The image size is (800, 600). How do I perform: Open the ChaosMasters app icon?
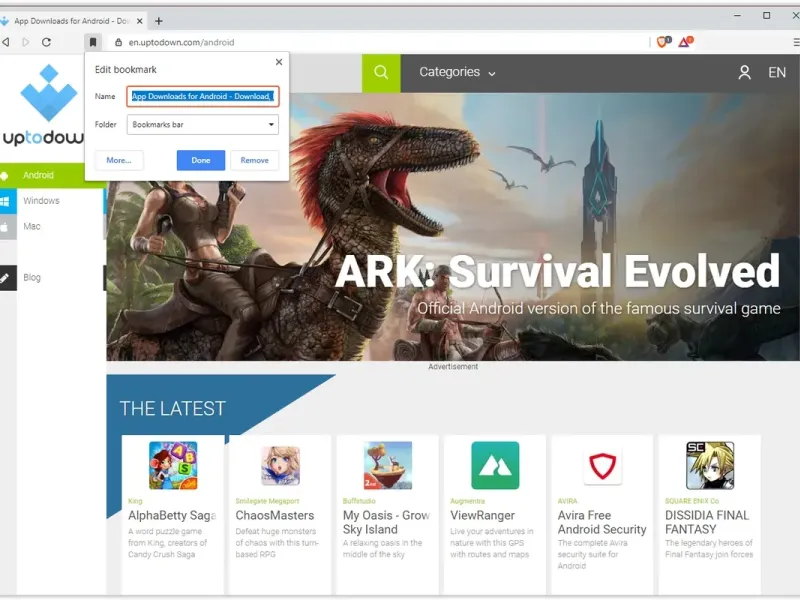pos(280,465)
